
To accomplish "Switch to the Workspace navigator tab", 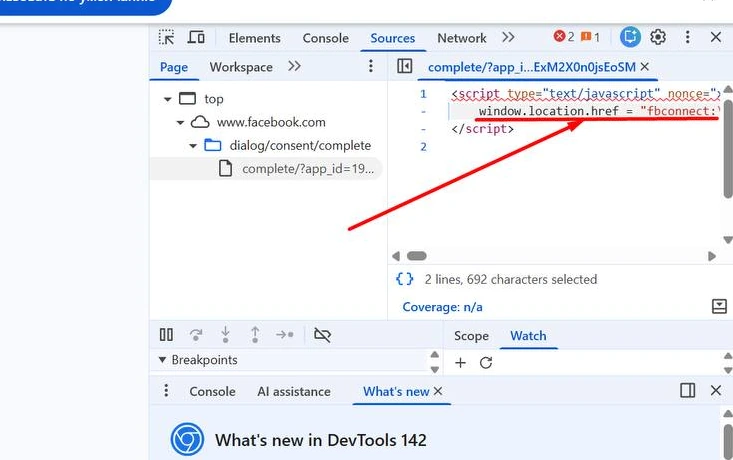I will coord(241,67).
